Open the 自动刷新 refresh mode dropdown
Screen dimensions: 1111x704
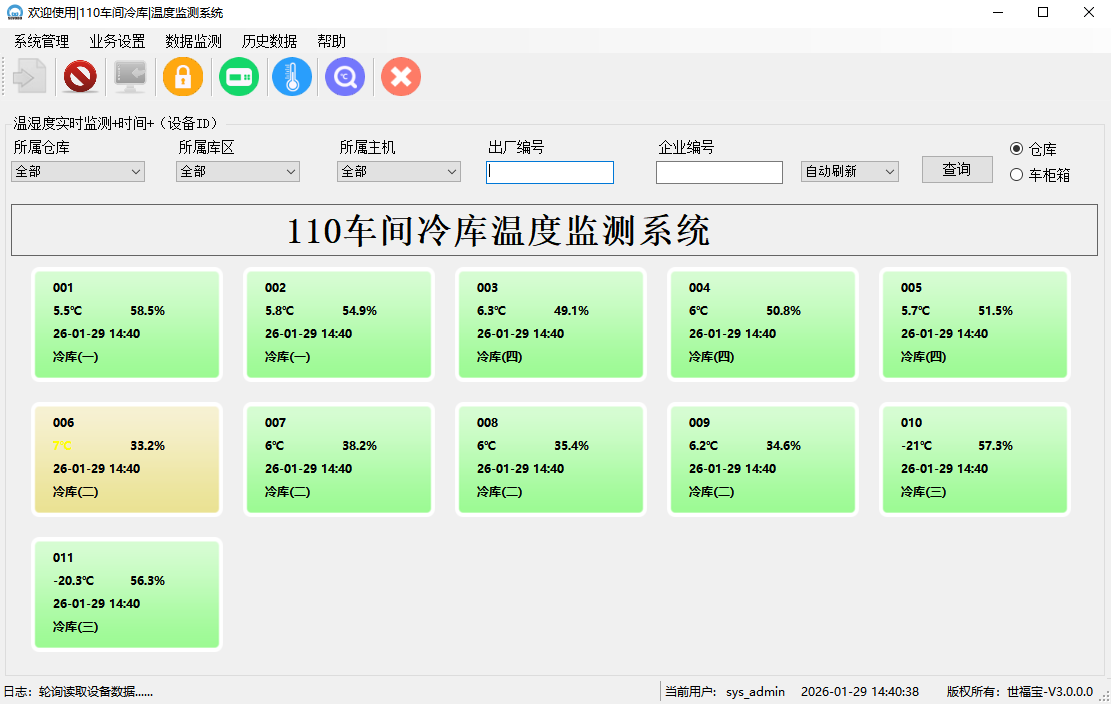tap(850, 172)
